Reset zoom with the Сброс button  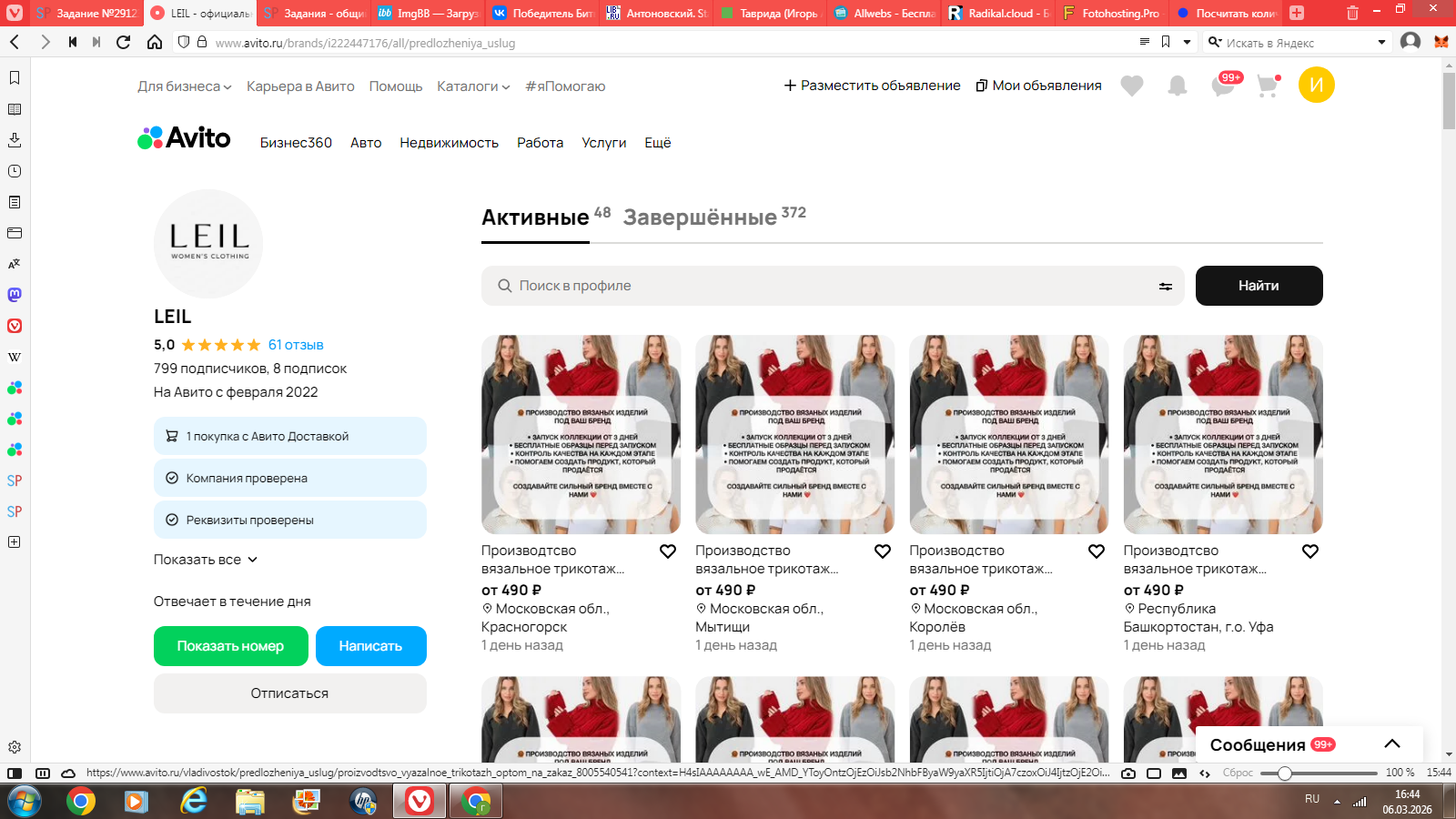(1238, 773)
